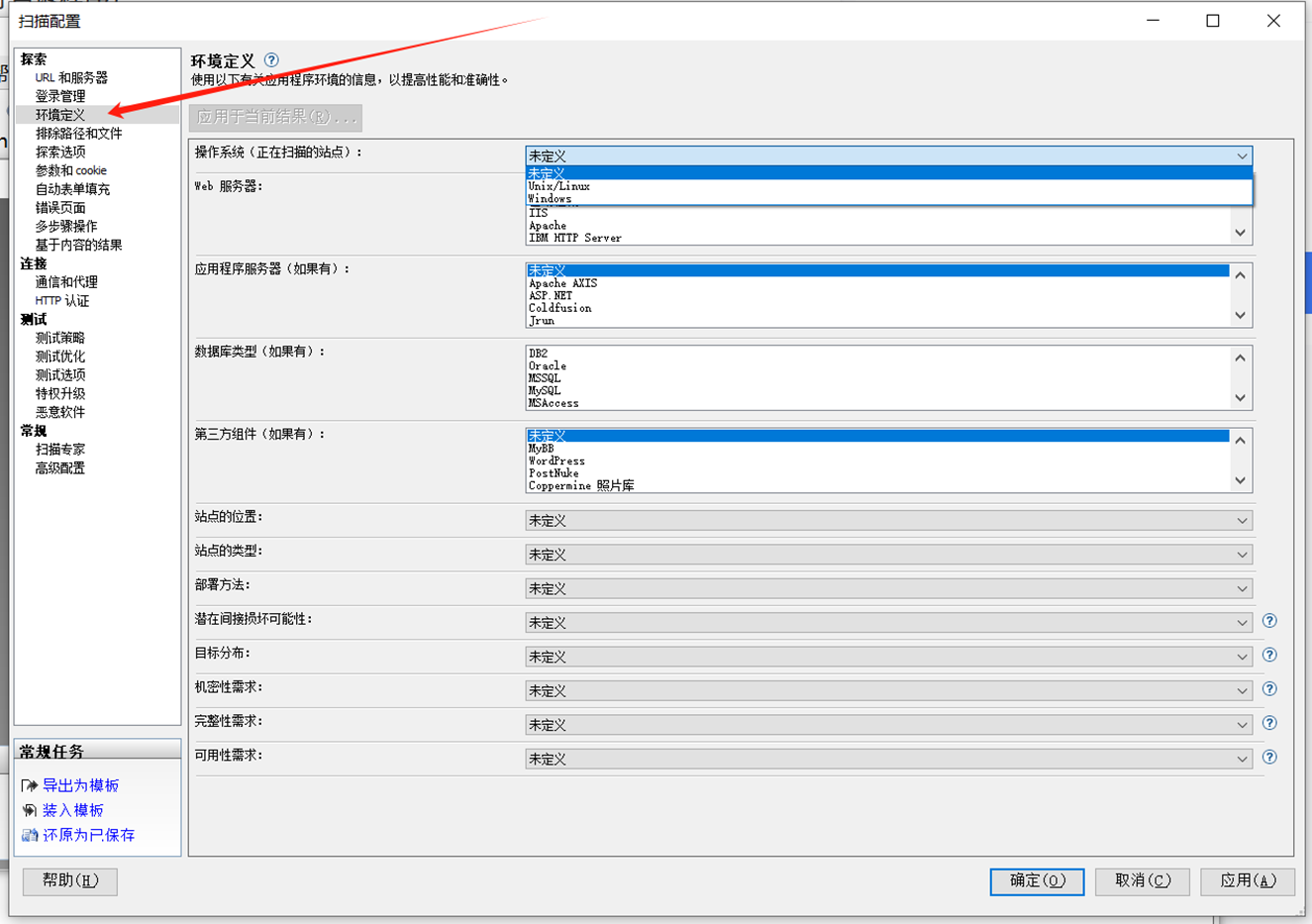Open URL 和服务器 settings page
The image size is (1312, 924).
(x=71, y=77)
